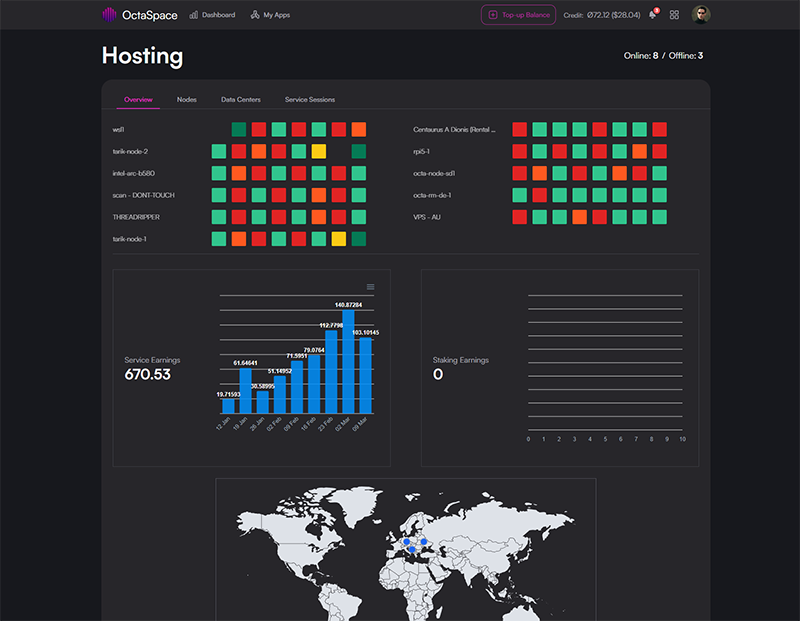Click the leftmost blue map marker in Europe
This screenshot has width=800, height=621.
click(x=407, y=542)
